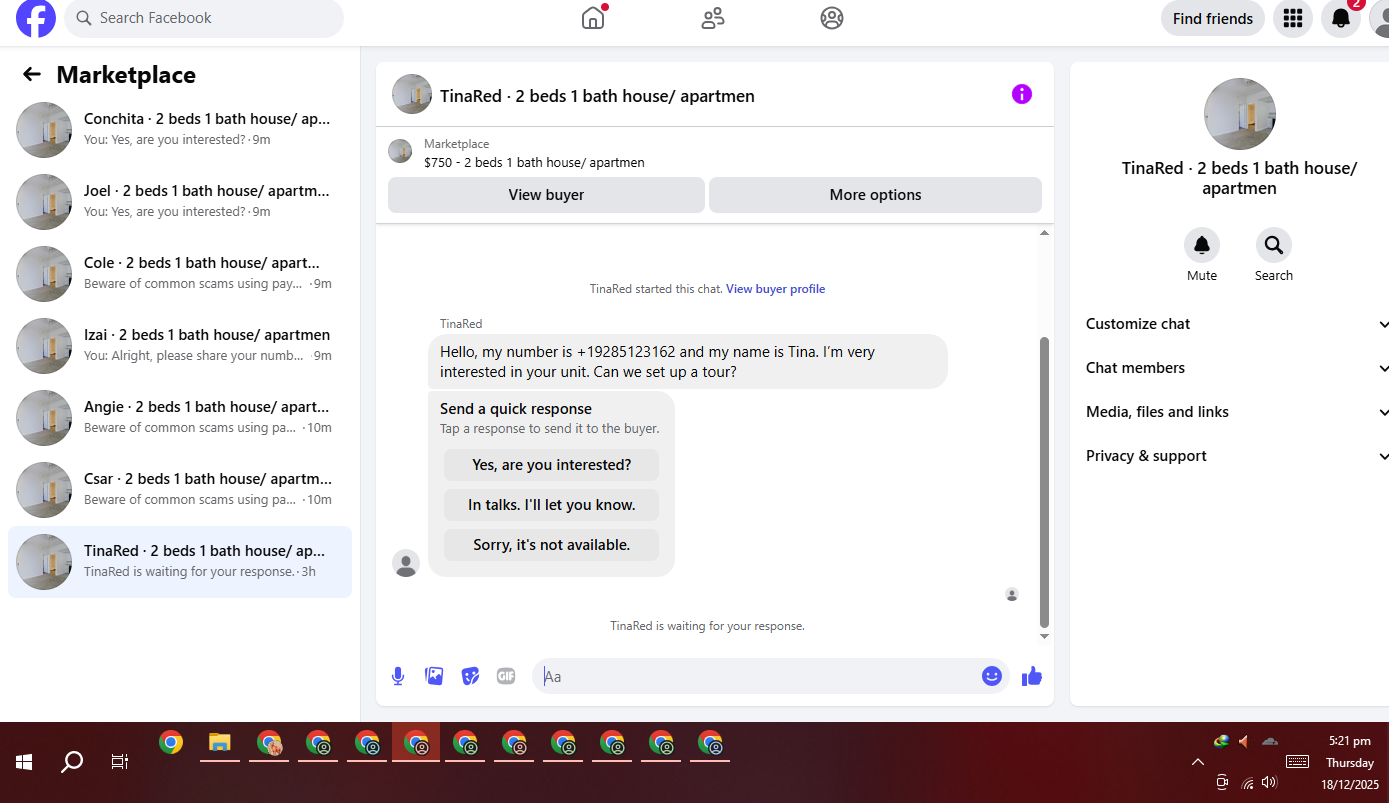
Task: Mute this conversation with the bell icon
Action: (1202, 245)
